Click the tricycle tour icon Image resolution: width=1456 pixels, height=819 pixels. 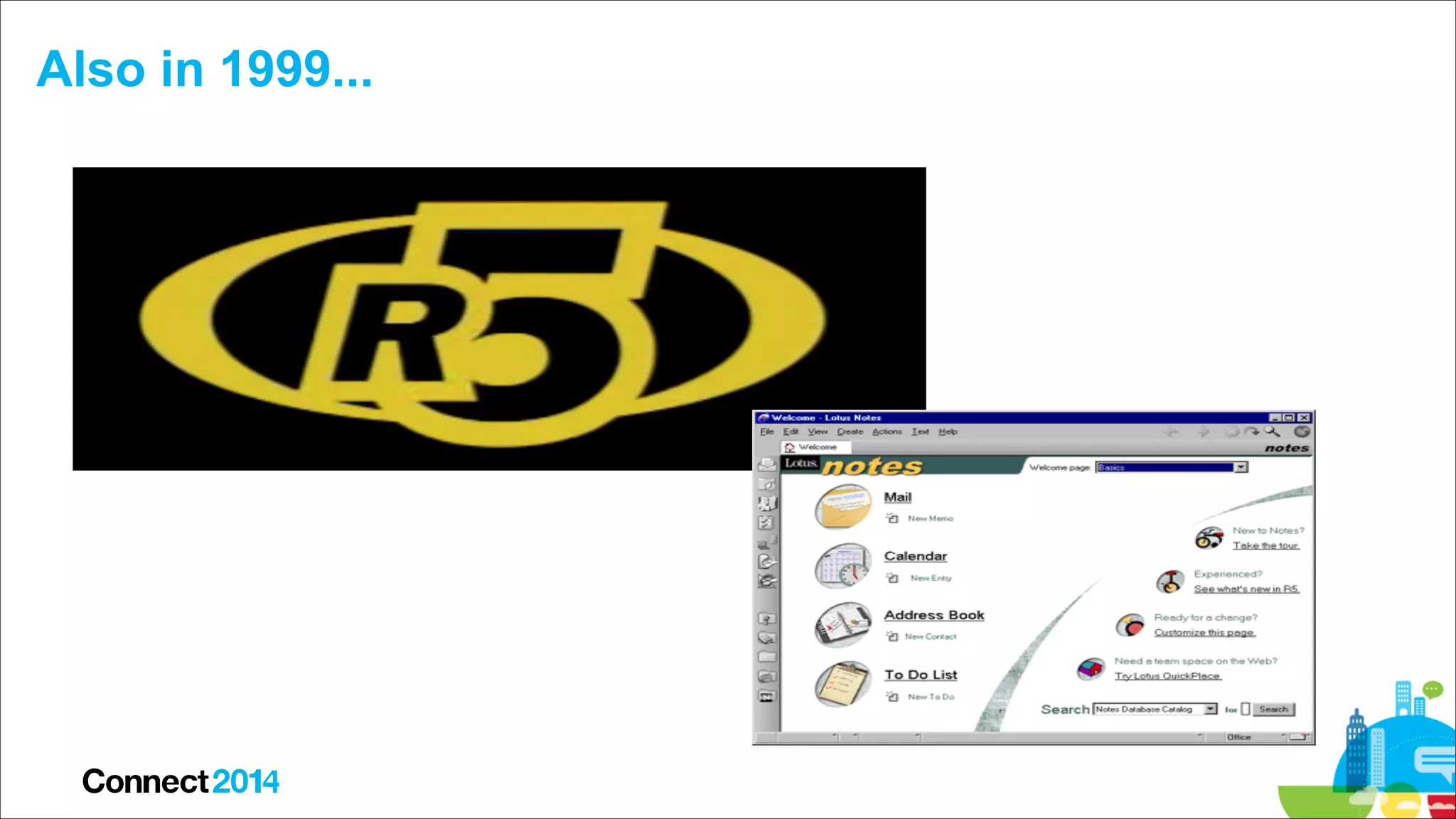click(1209, 538)
